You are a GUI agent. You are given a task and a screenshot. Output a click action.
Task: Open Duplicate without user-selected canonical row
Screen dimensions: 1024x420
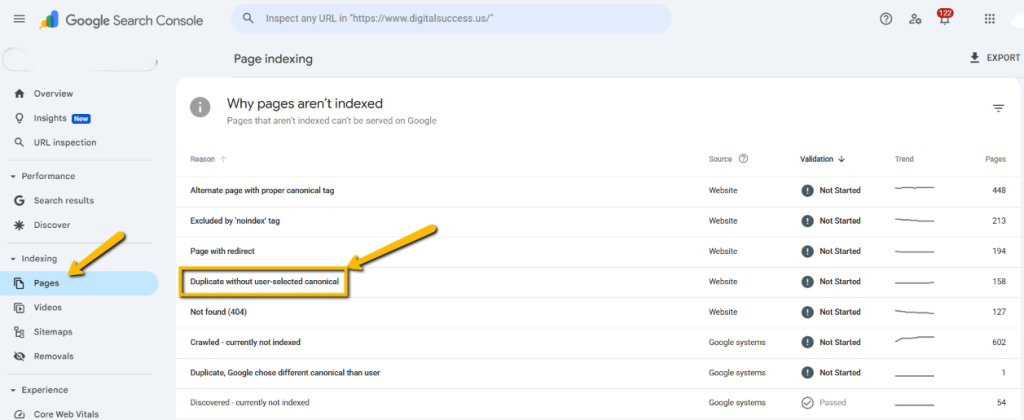tap(596, 282)
